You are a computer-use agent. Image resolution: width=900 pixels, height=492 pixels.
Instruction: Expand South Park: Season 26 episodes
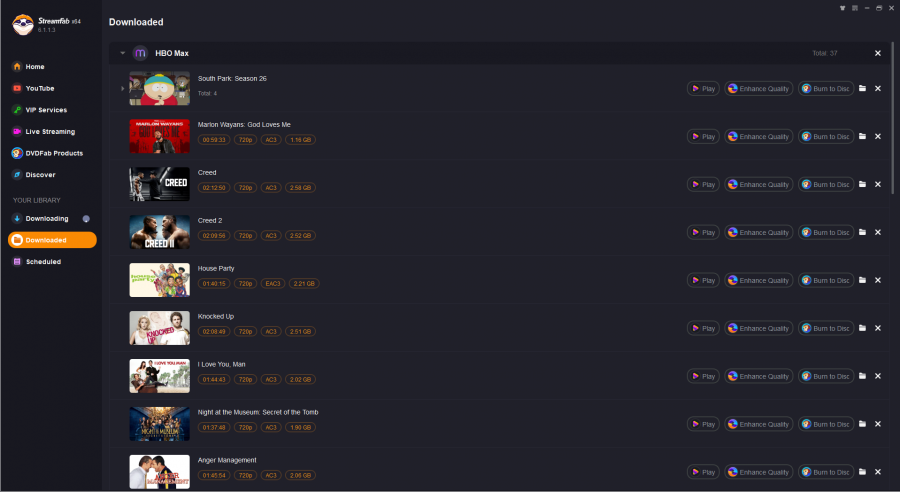pyautogui.click(x=122, y=88)
